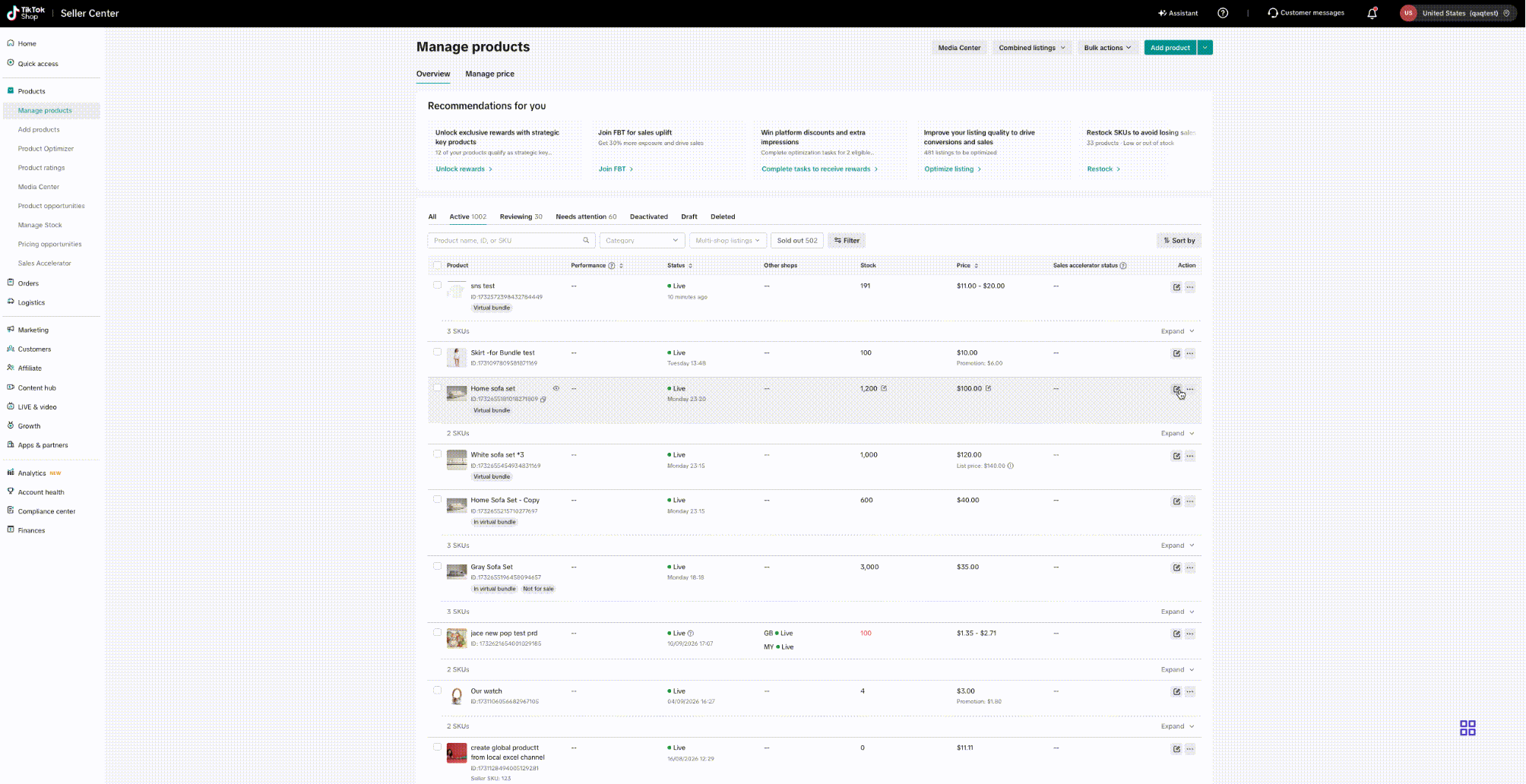Click edit icon for Gray Sofa Set

coord(1176,567)
